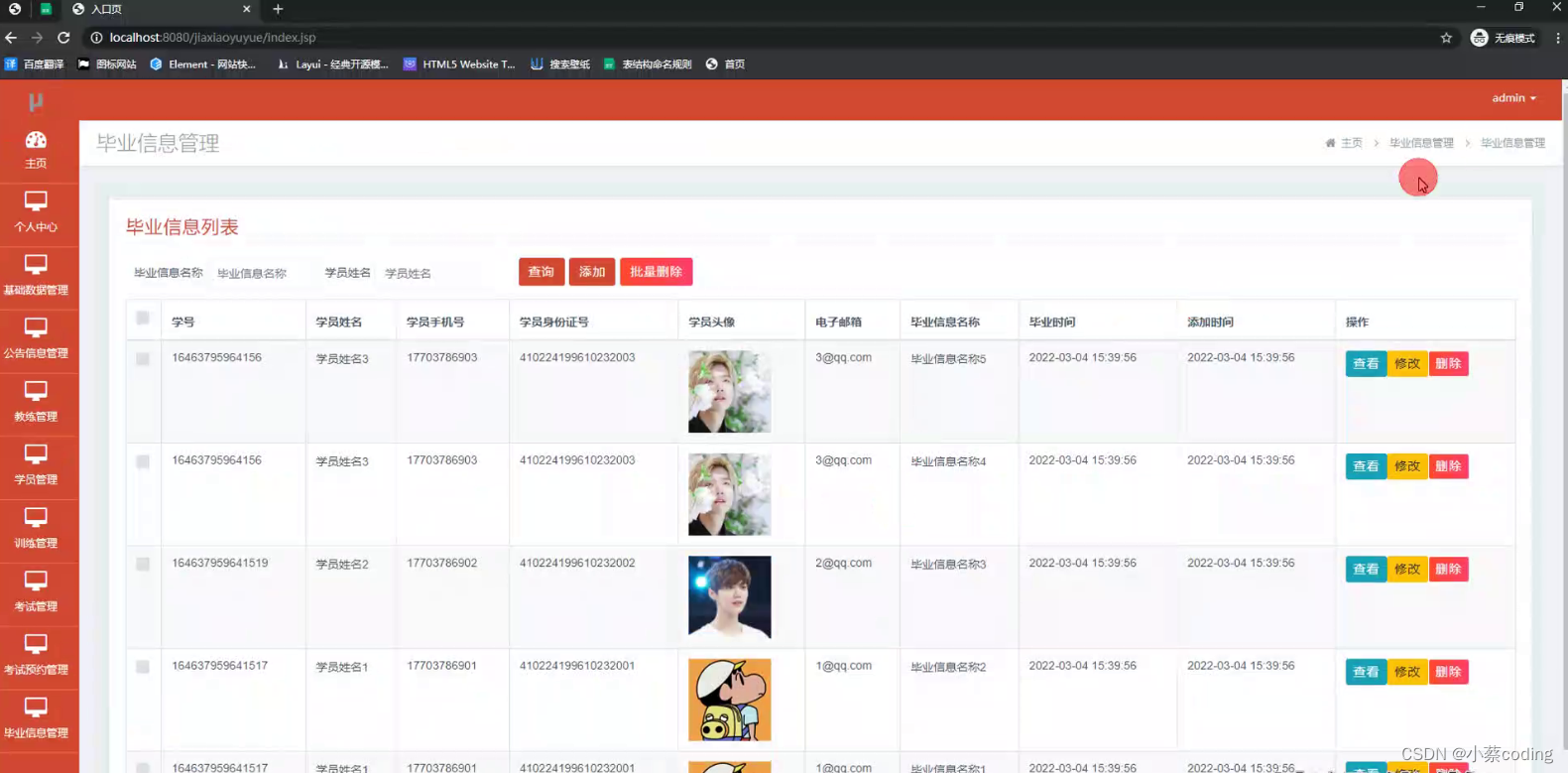Switch to the 入口页 browser tab
The image size is (1568, 773).
tap(159, 9)
